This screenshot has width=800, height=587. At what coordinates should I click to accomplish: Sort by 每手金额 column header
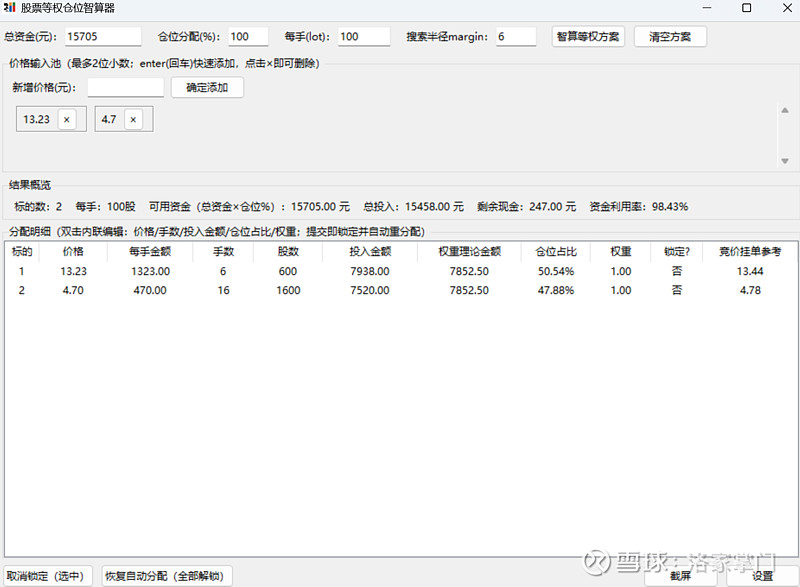coord(150,251)
